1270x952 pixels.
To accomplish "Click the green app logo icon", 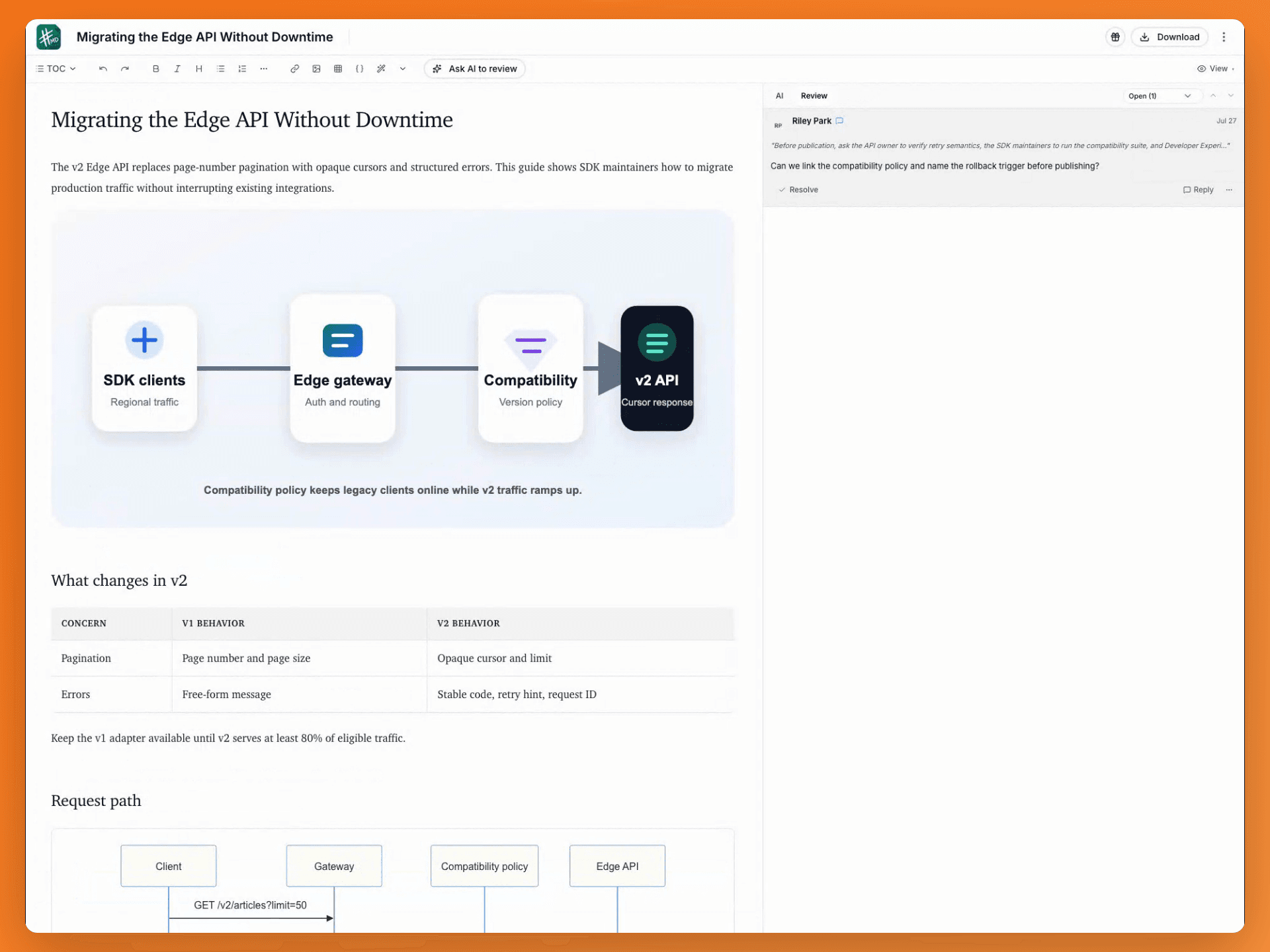I will [x=49, y=37].
